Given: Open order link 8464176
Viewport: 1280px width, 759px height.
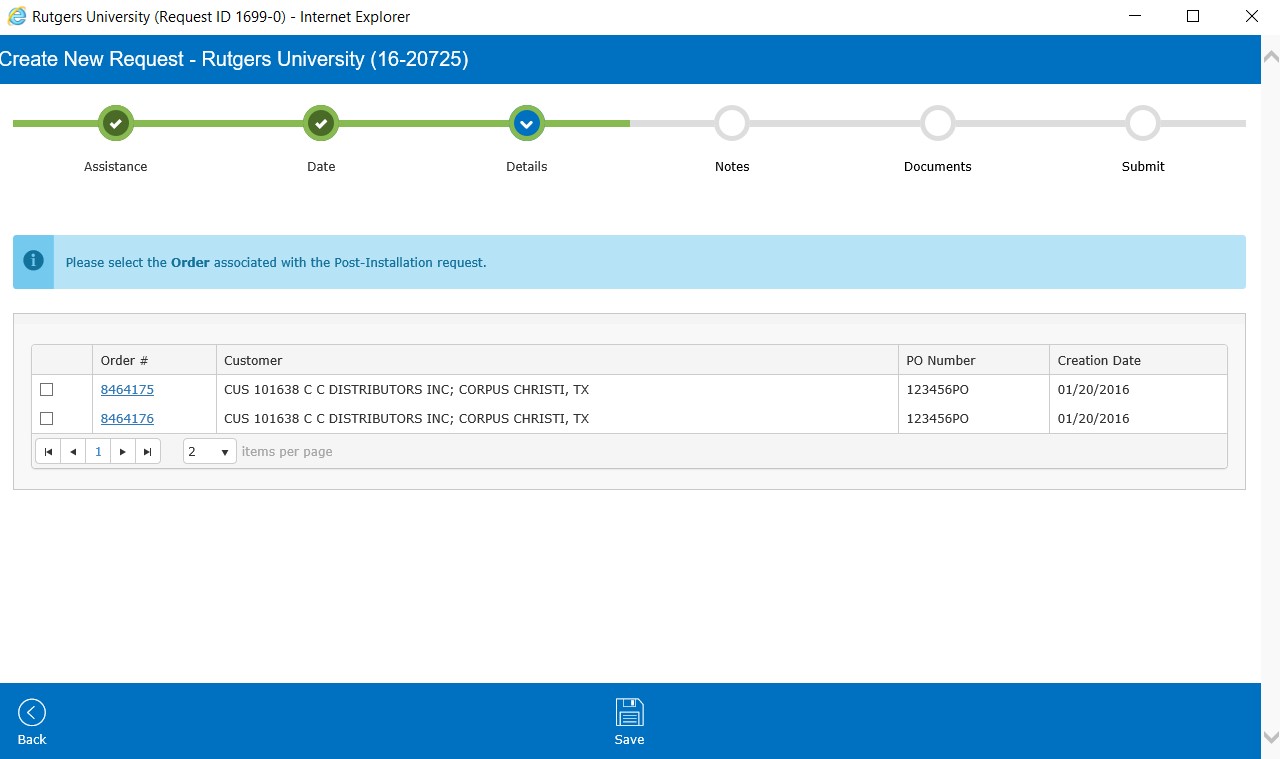Looking at the screenshot, I should [127, 419].
